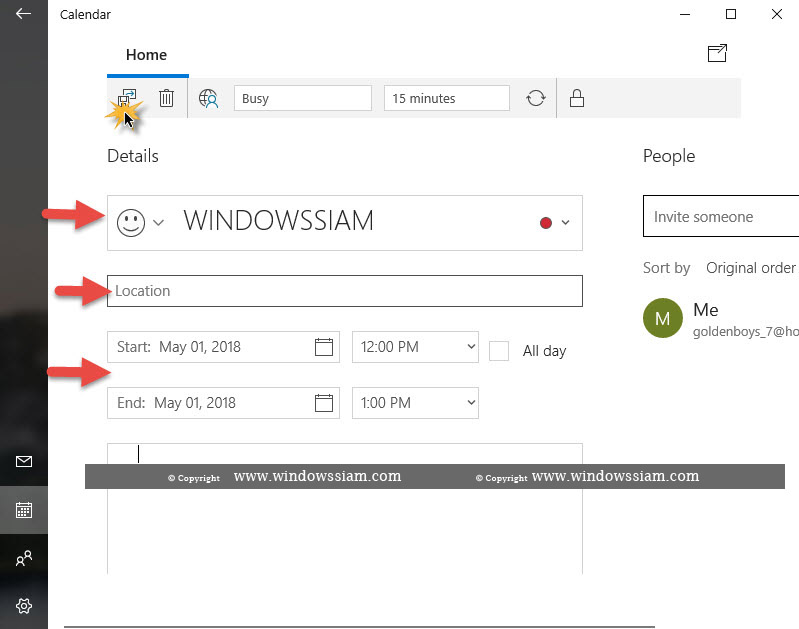Click the End date May 01, 2018 field
This screenshot has height=629, width=799.
tap(223, 403)
